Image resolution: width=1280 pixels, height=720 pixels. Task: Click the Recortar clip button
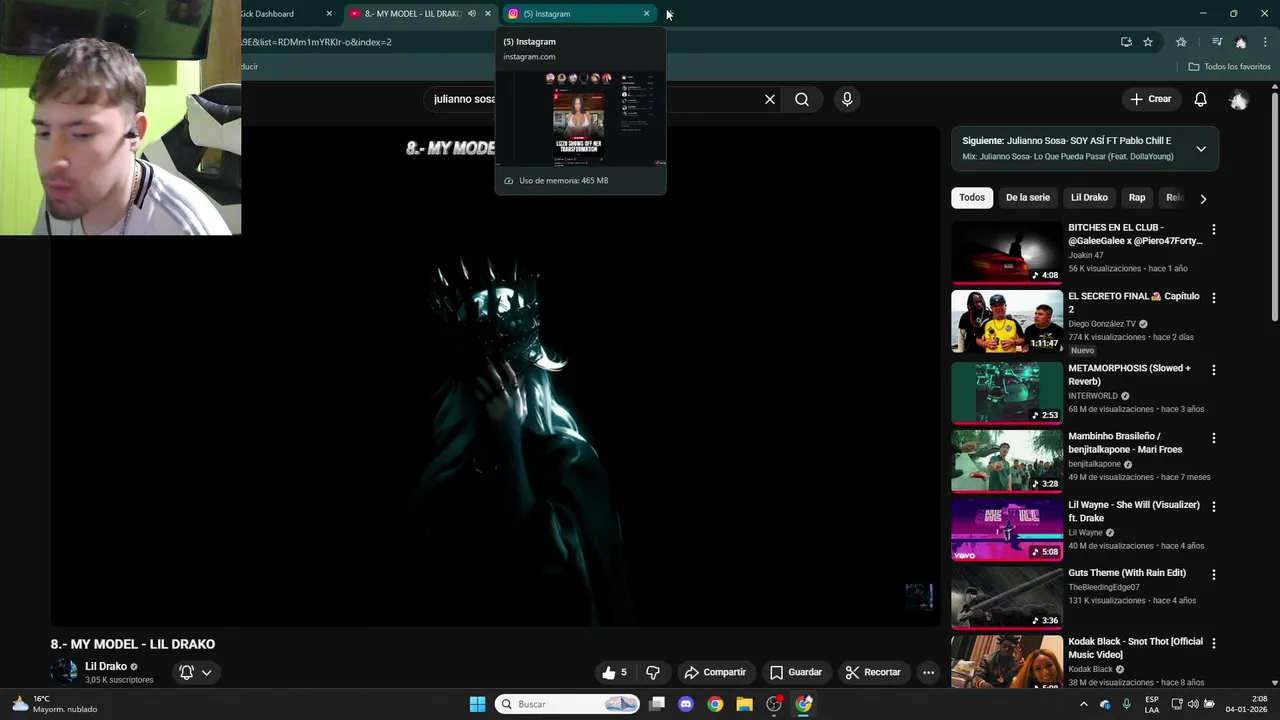pos(873,672)
